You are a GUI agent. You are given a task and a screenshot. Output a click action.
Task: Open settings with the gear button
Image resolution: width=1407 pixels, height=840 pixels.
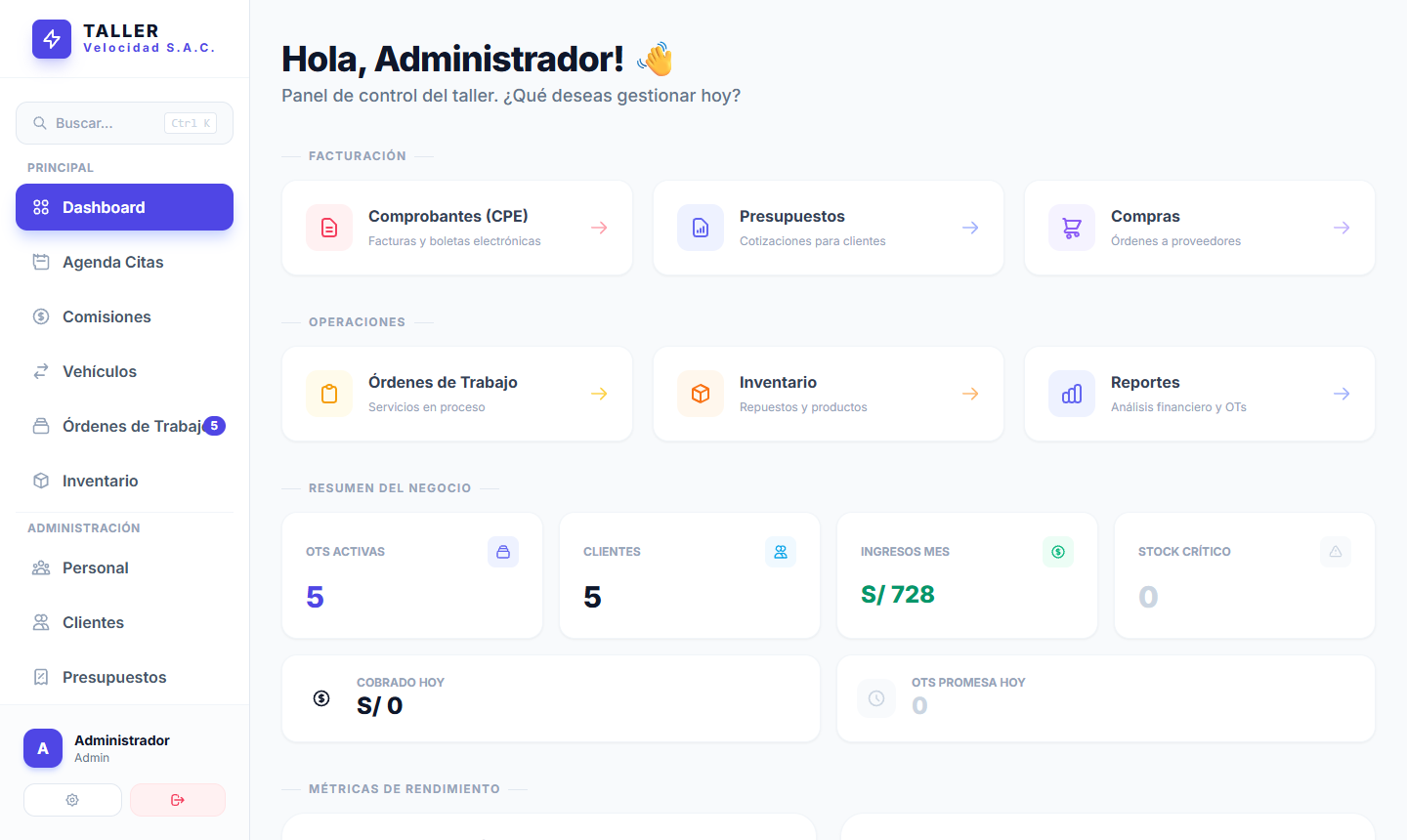(x=72, y=800)
